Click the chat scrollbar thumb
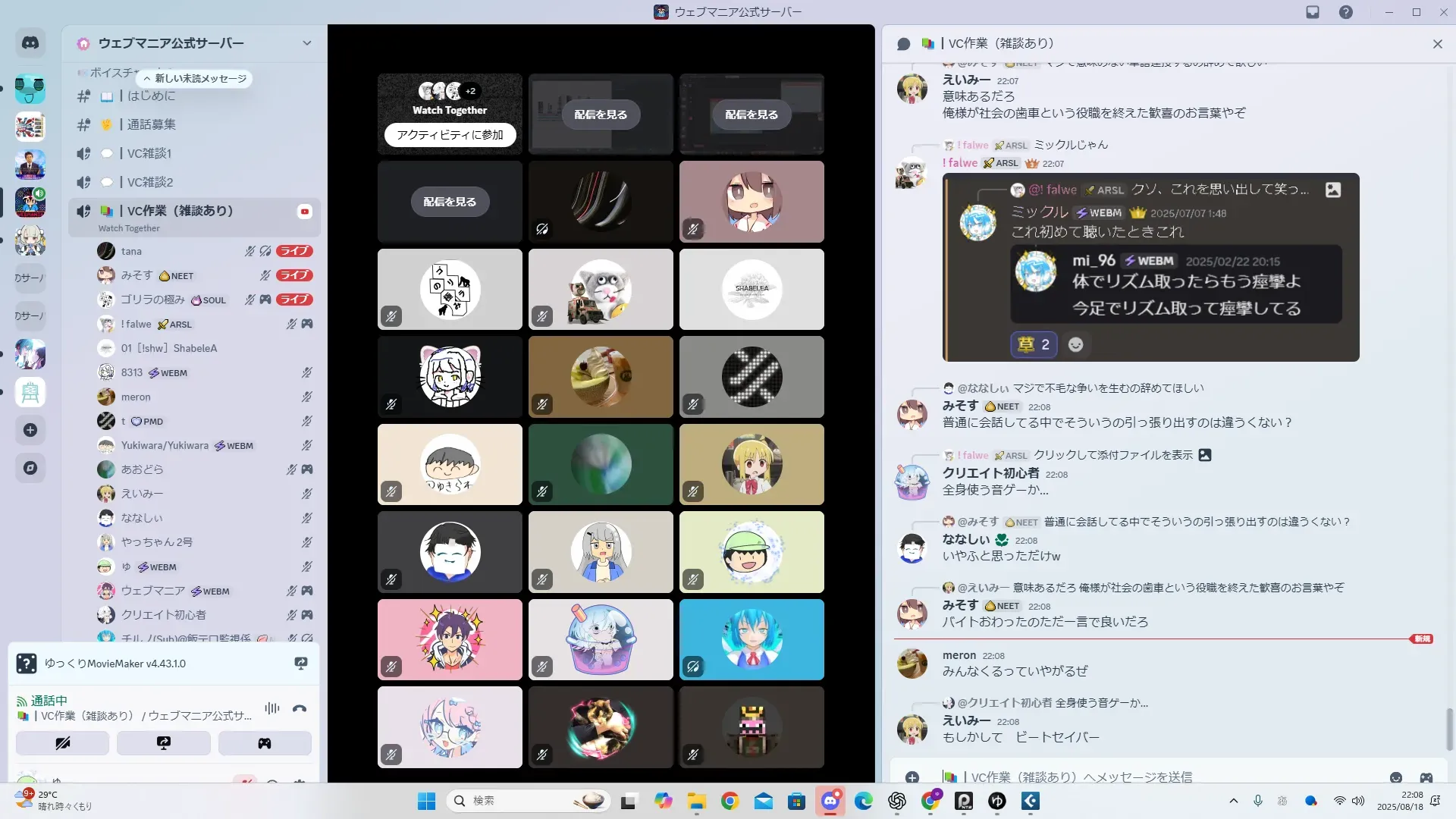The height and width of the screenshot is (819, 1456). pyautogui.click(x=1449, y=728)
